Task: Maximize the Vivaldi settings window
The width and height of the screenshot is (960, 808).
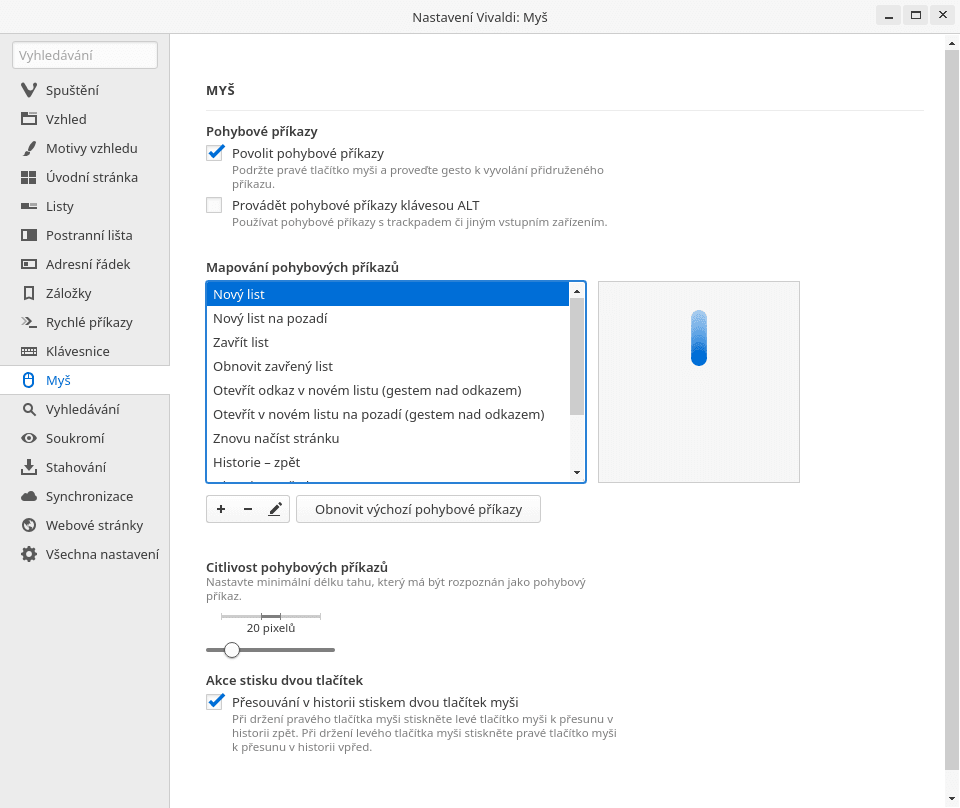Action: [x=916, y=16]
